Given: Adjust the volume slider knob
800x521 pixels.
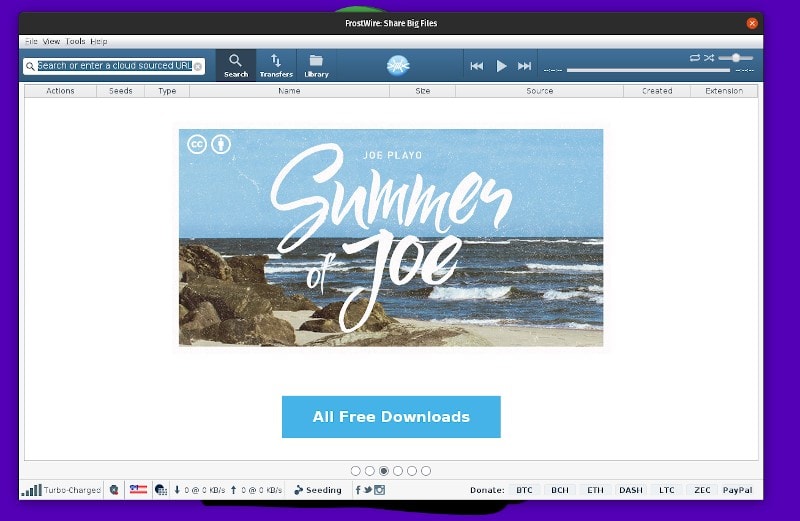Looking at the screenshot, I should pyautogui.click(x=736, y=58).
